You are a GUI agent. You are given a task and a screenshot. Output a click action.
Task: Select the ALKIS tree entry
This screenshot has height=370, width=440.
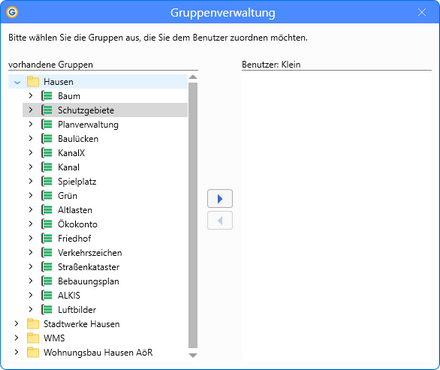pos(69,295)
